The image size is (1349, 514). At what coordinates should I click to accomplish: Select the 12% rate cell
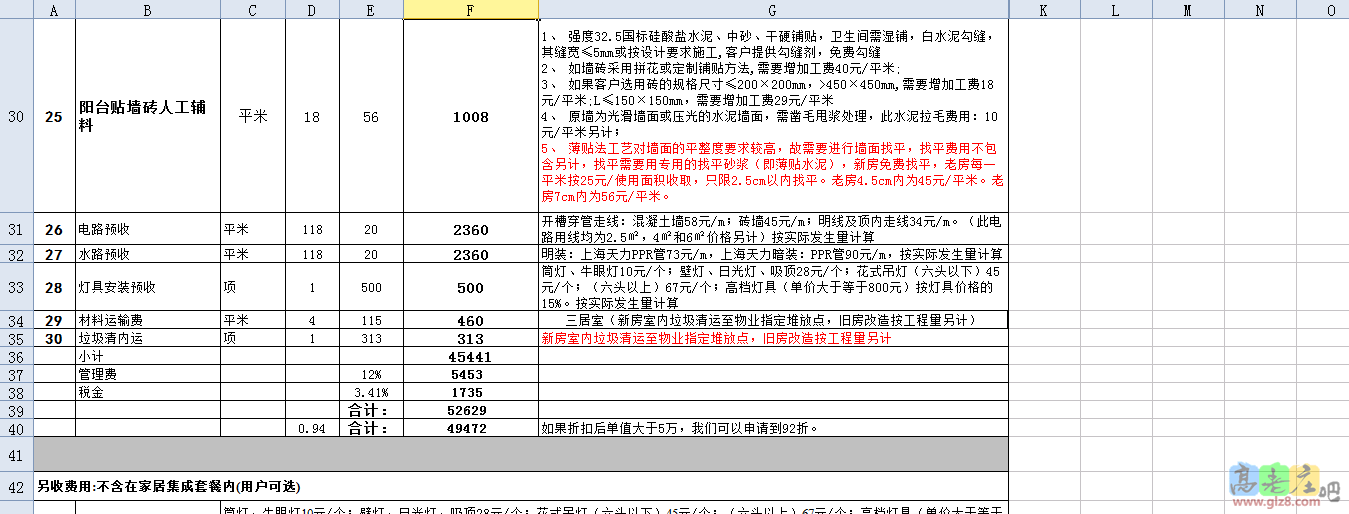(371, 374)
